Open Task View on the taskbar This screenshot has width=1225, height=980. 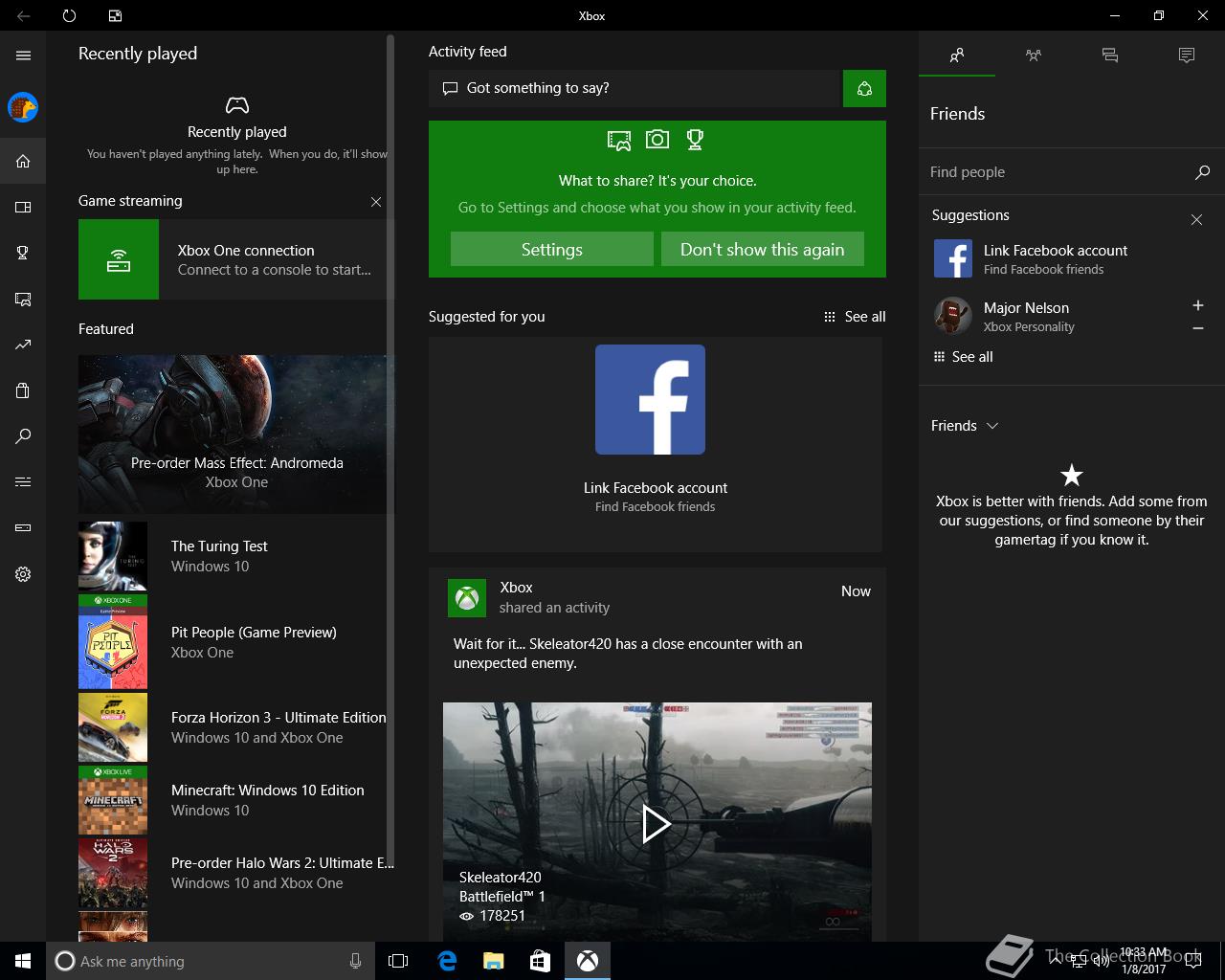[x=398, y=961]
